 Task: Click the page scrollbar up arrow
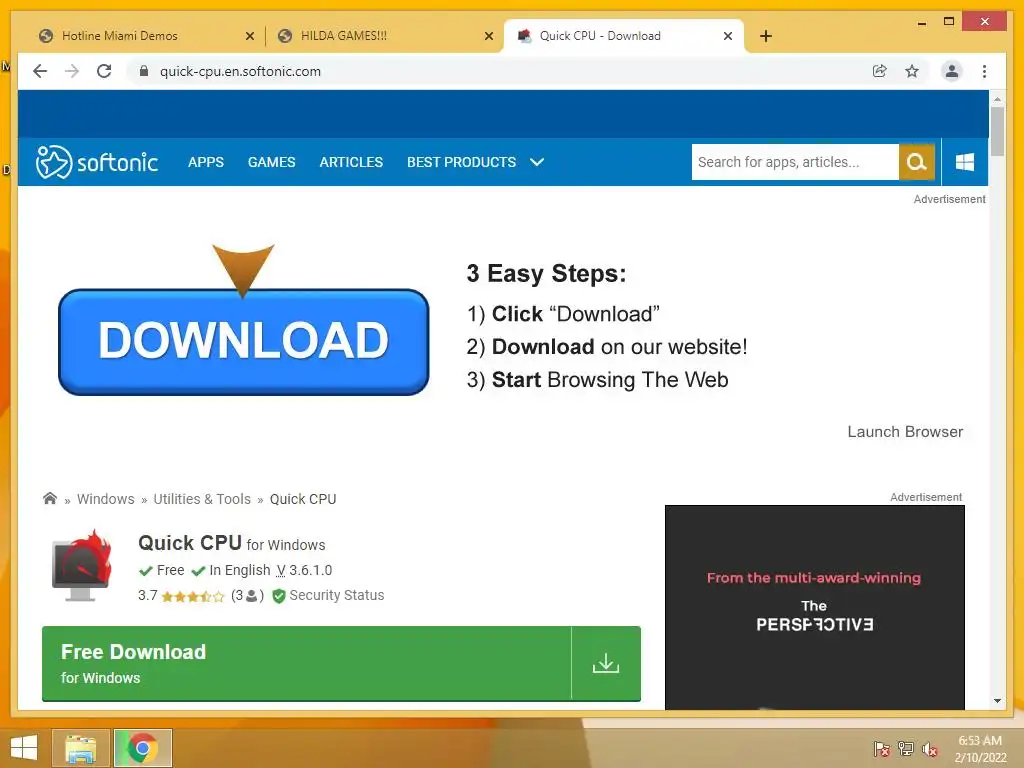[997, 99]
